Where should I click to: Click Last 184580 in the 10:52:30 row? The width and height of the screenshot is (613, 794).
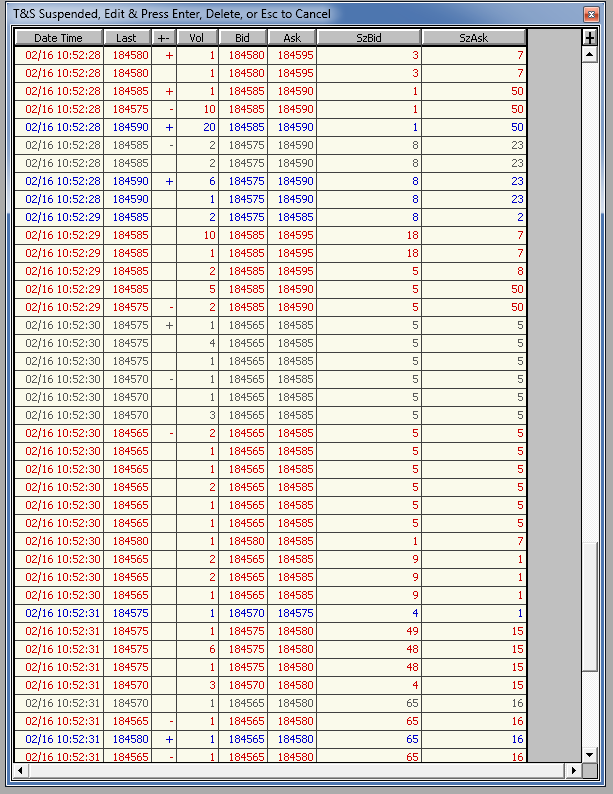(x=127, y=541)
